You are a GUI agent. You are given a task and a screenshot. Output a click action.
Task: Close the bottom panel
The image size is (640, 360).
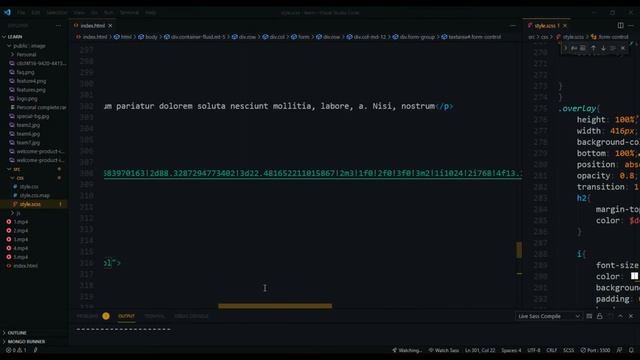631,316
